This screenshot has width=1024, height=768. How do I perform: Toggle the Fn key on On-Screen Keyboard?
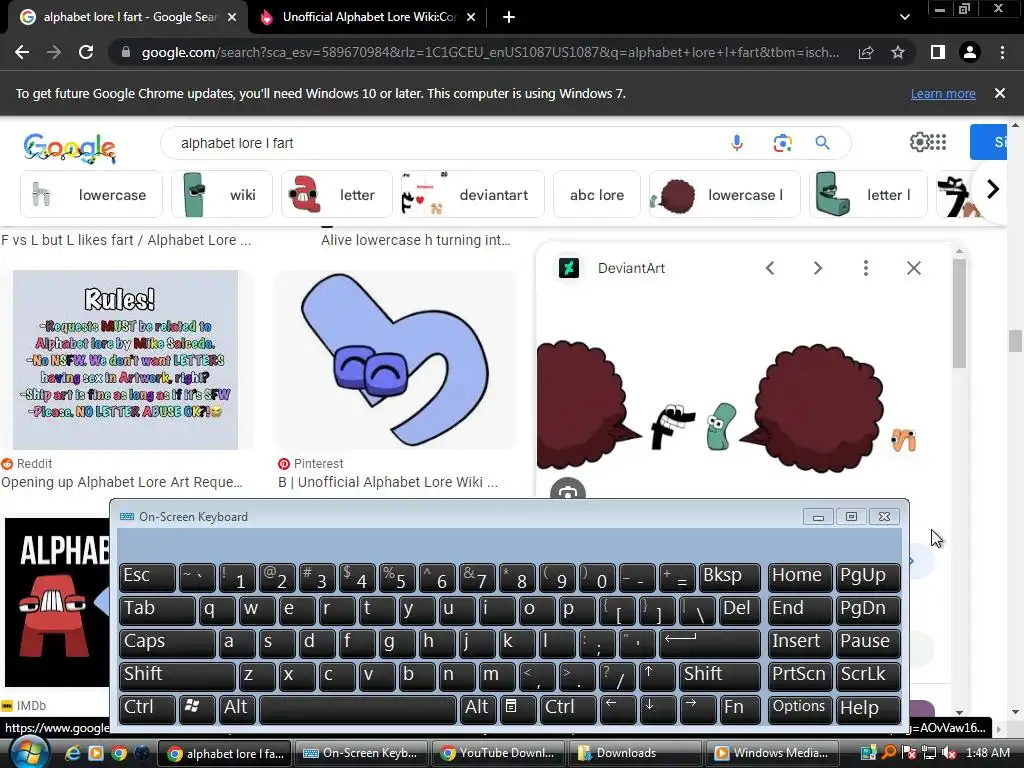tap(740, 708)
